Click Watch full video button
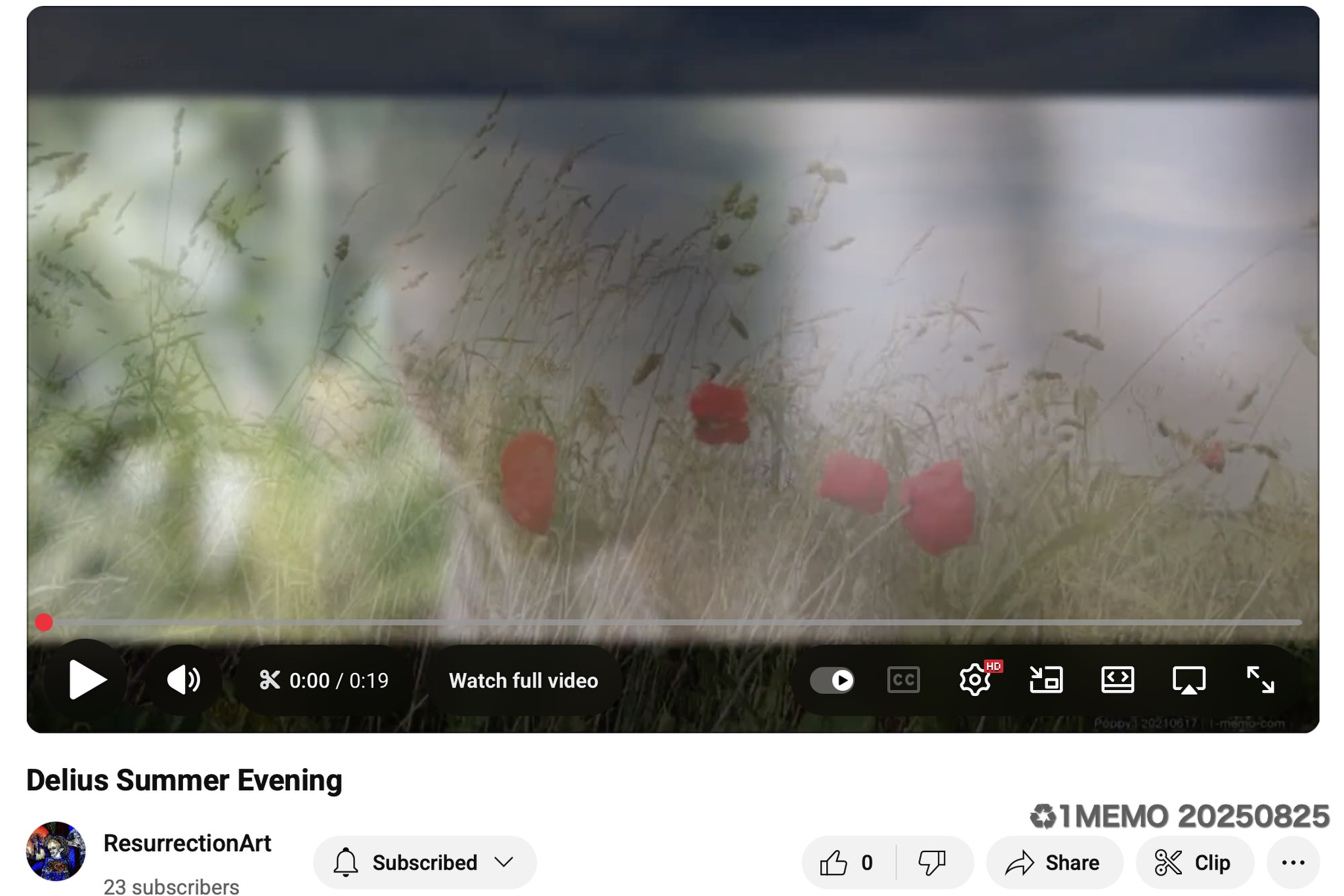1344x896 pixels. point(523,680)
